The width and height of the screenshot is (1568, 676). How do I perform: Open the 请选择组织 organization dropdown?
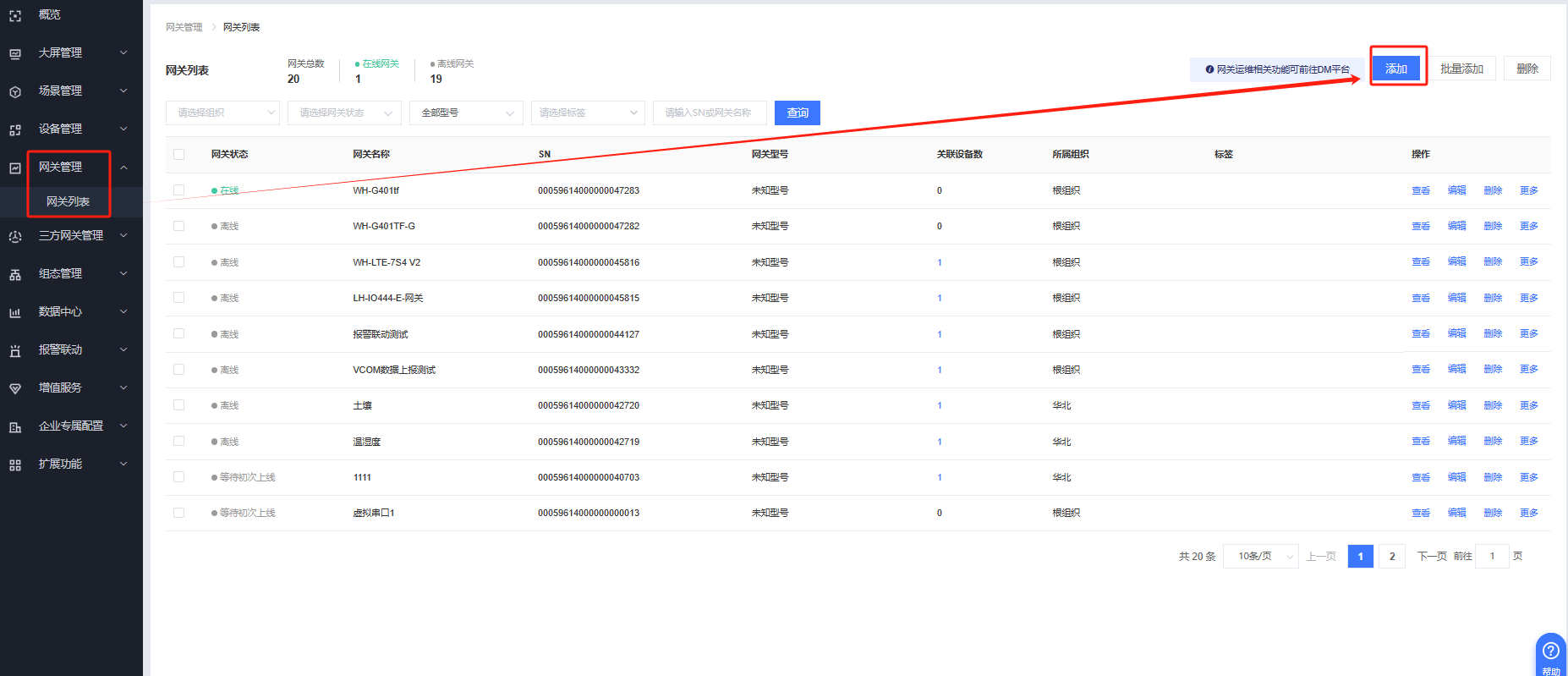click(x=222, y=113)
